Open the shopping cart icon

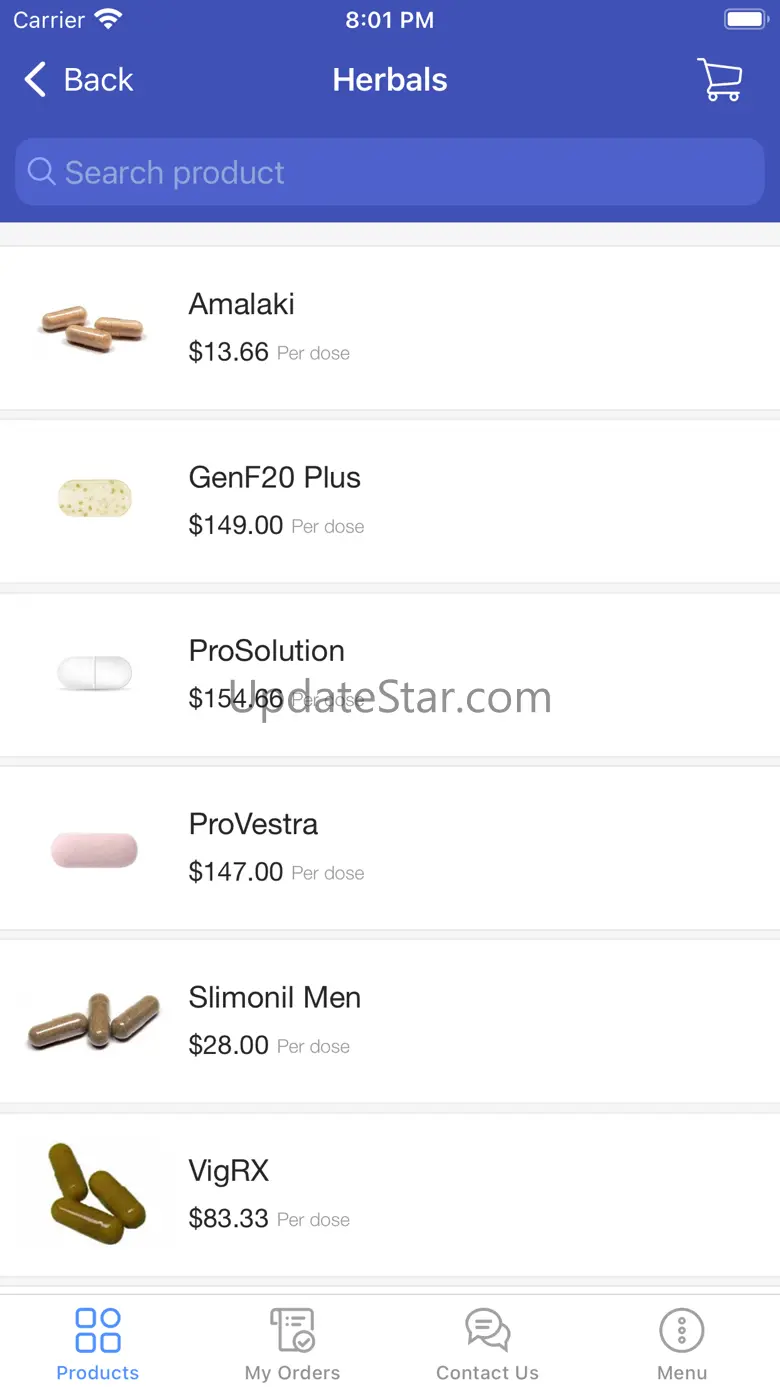pyautogui.click(x=719, y=80)
